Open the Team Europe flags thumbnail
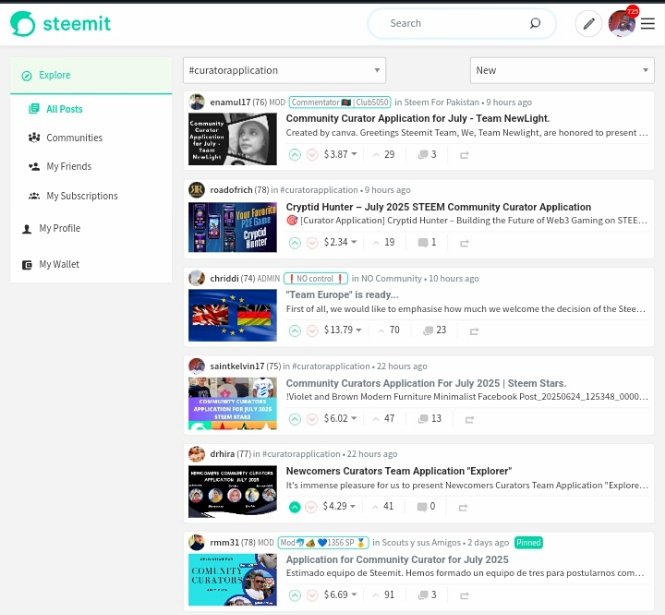The height and width of the screenshot is (615, 665). point(232,315)
